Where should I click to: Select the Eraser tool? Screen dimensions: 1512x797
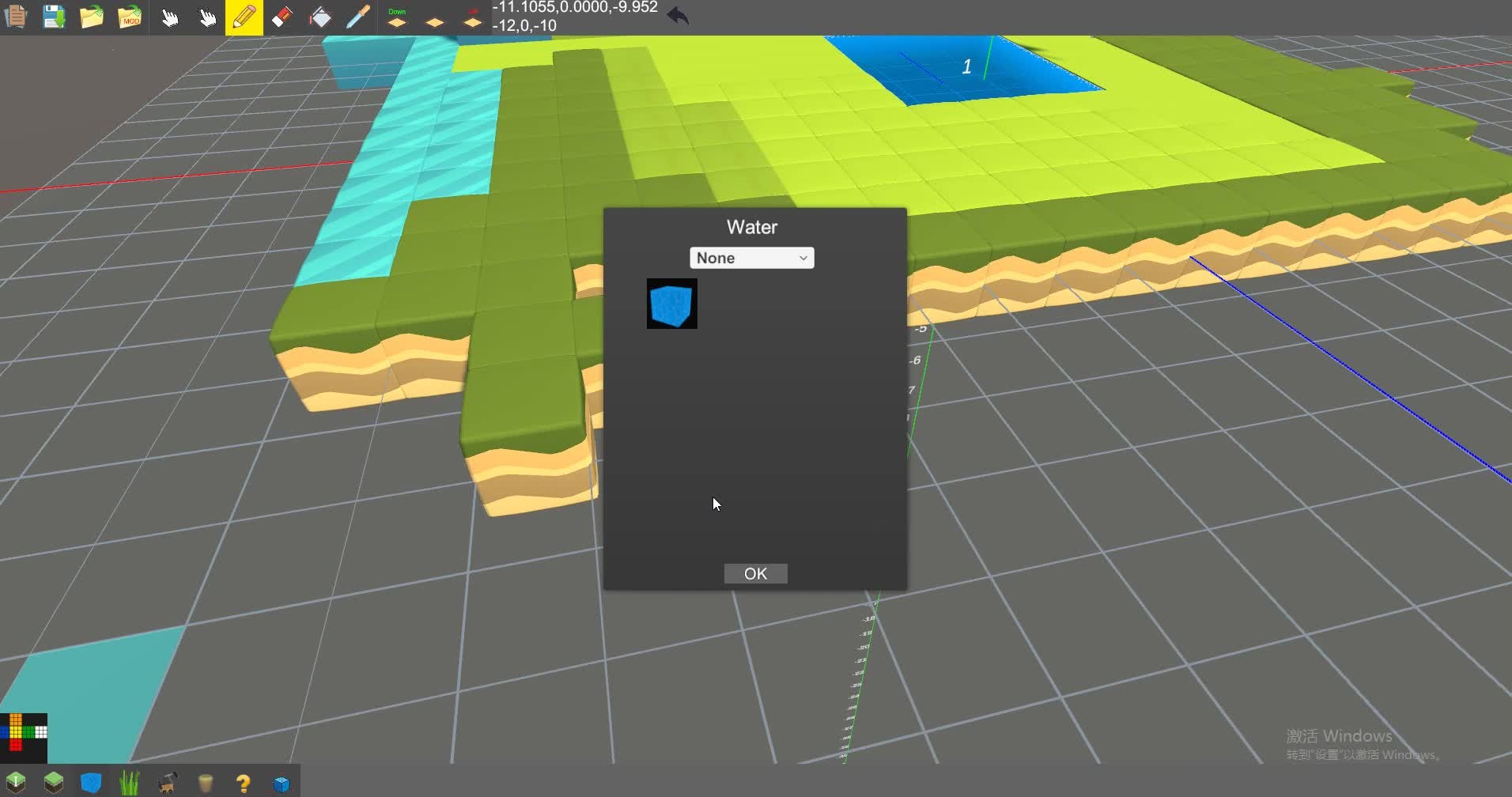[x=282, y=17]
